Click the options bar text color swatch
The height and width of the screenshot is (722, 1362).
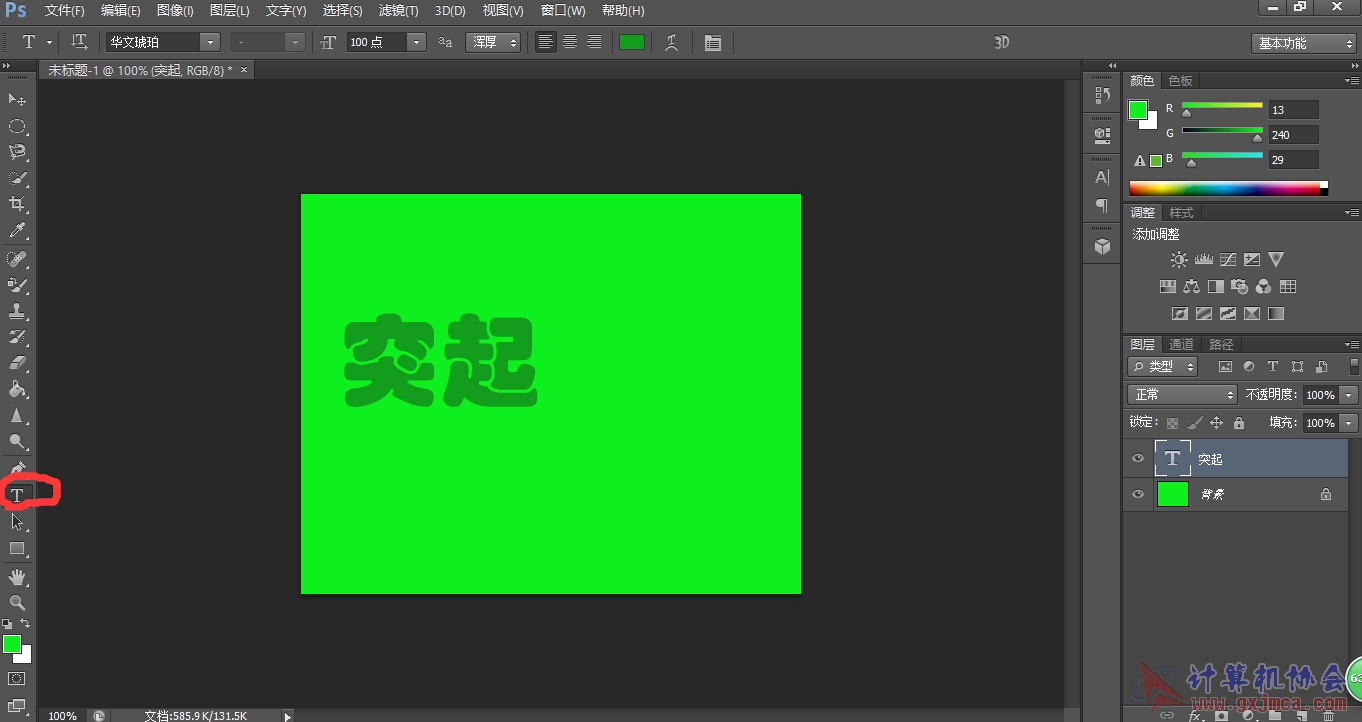[x=632, y=42]
